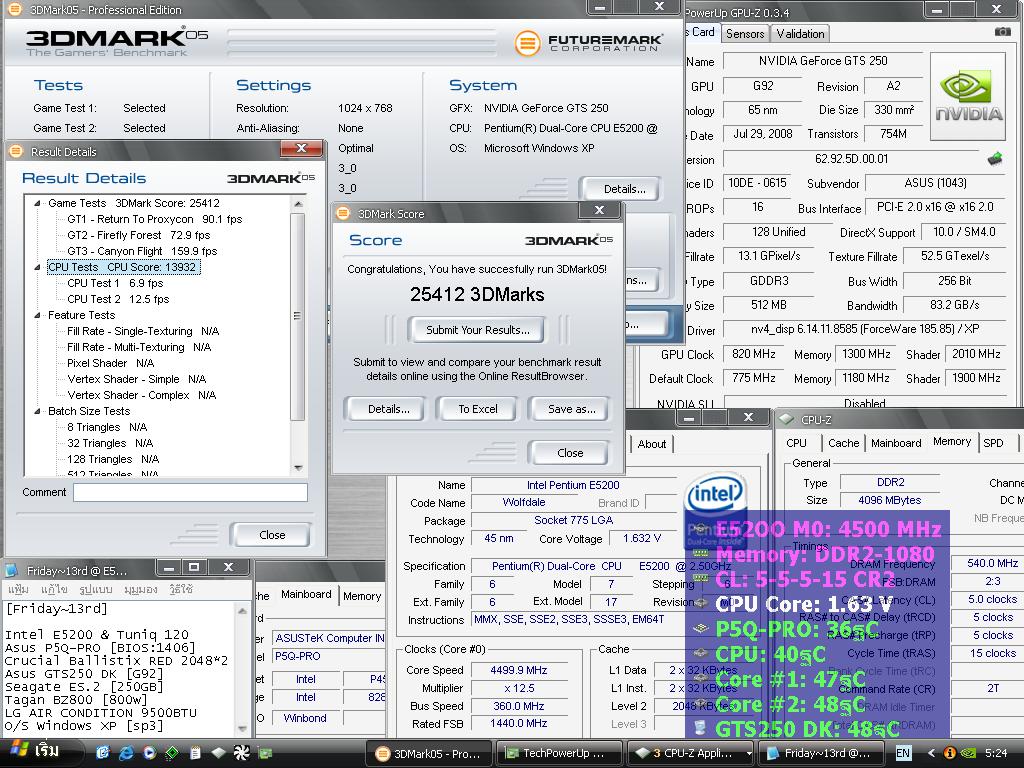
Task: Collapse the Game Tests tree node
Action: 37,203
